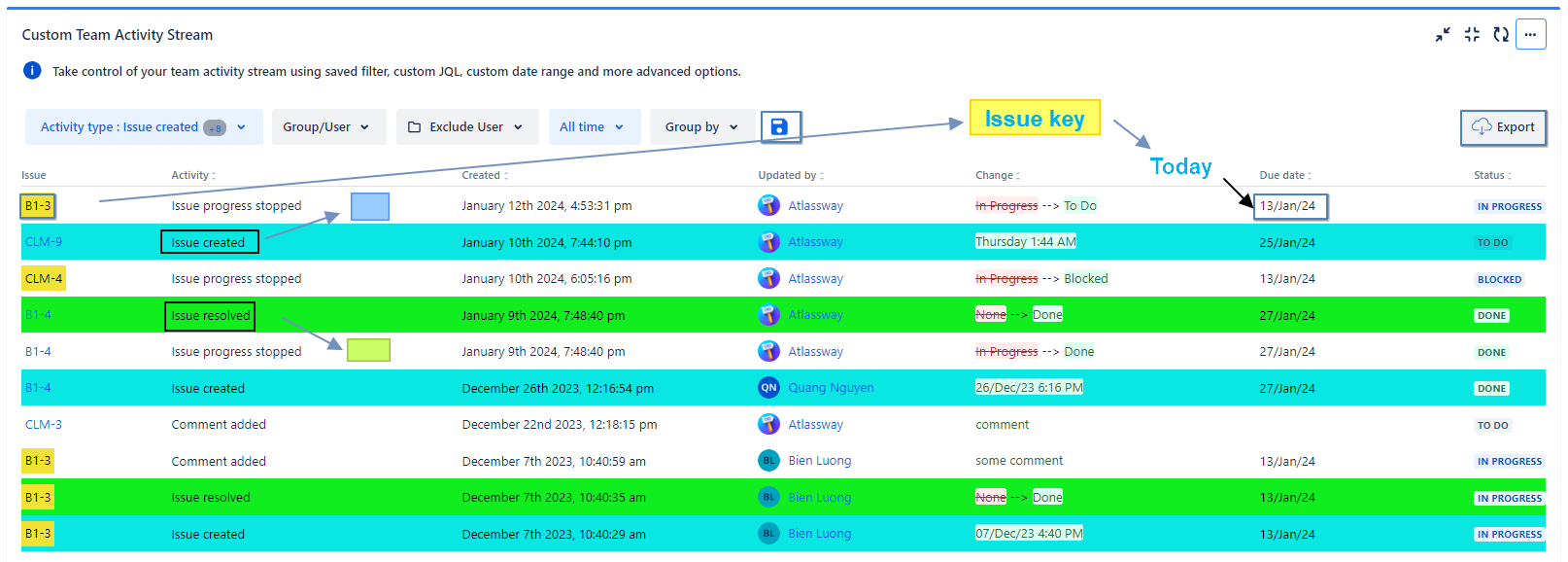Open the All time date range dropdown
This screenshot has width=1568, height=562.
[x=593, y=127]
